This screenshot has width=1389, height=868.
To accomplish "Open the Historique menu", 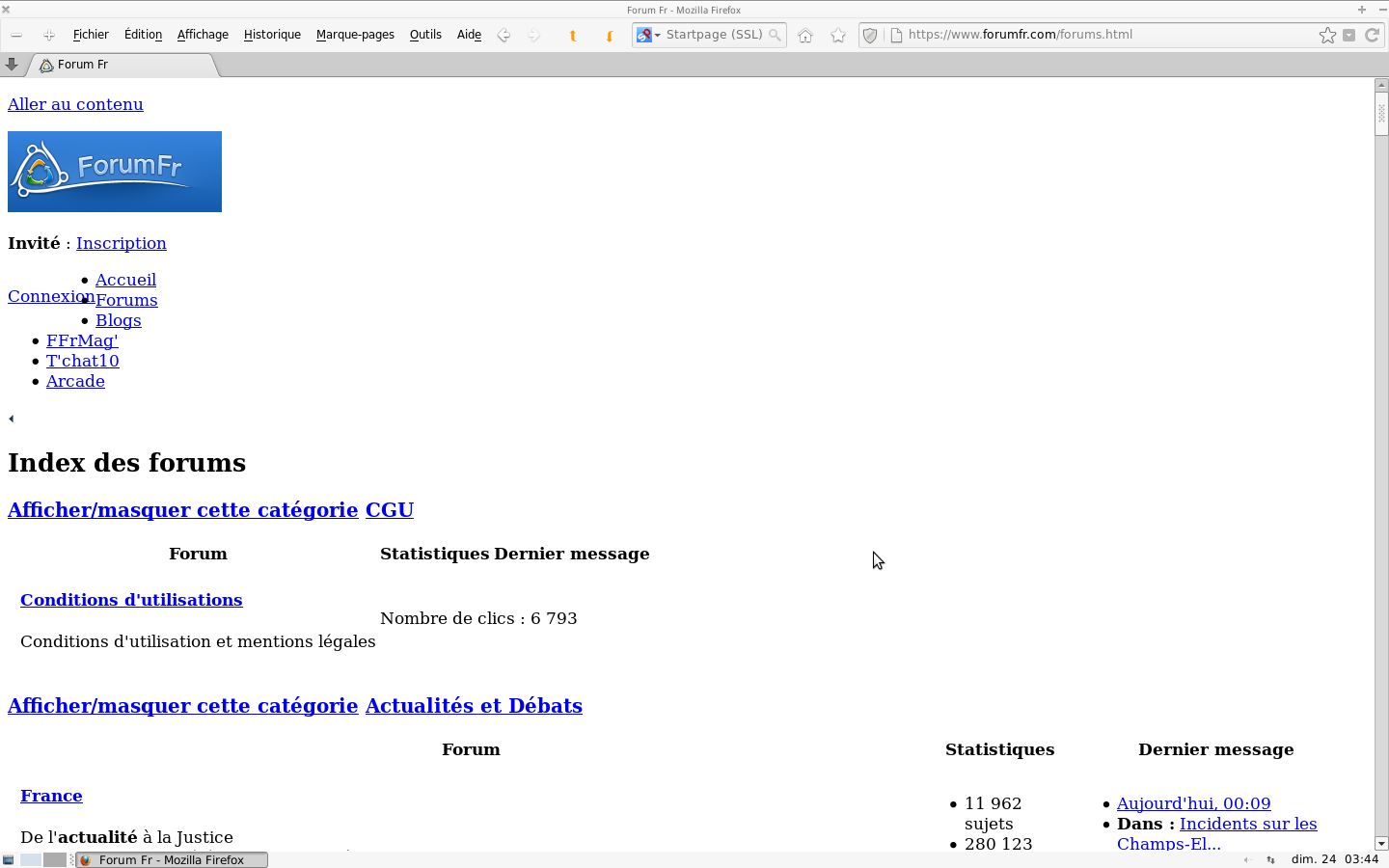I will pos(272,35).
